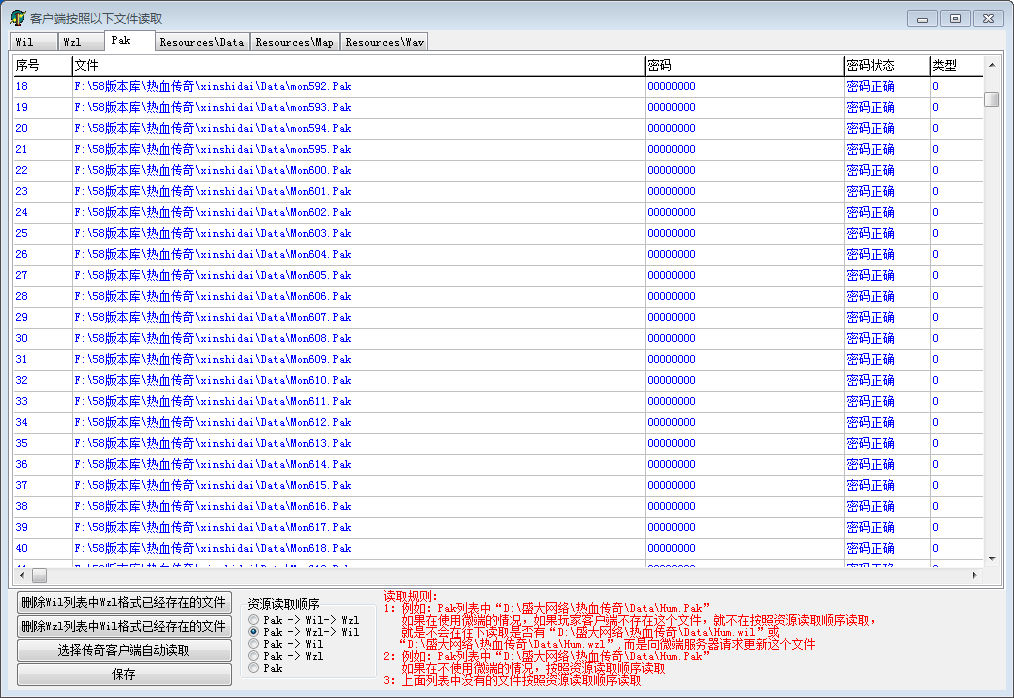Image resolution: width=1014 pixels, height=698 pixels.
Task: Select the 'Pak -> Wzl-> Wil' read order
Action: point(254,633)
